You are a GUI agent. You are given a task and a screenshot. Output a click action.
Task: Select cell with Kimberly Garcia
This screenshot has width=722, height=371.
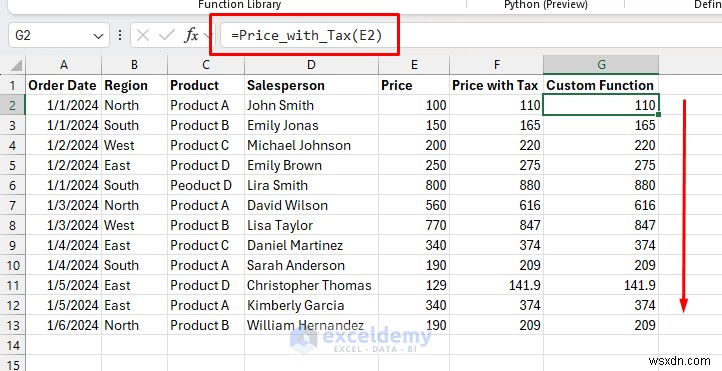[311, 305]
